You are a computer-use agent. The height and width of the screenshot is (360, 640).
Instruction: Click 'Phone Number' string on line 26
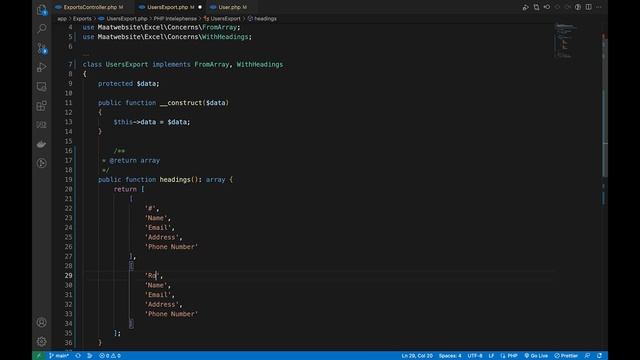pyautogui.click(x=171, y=247)
